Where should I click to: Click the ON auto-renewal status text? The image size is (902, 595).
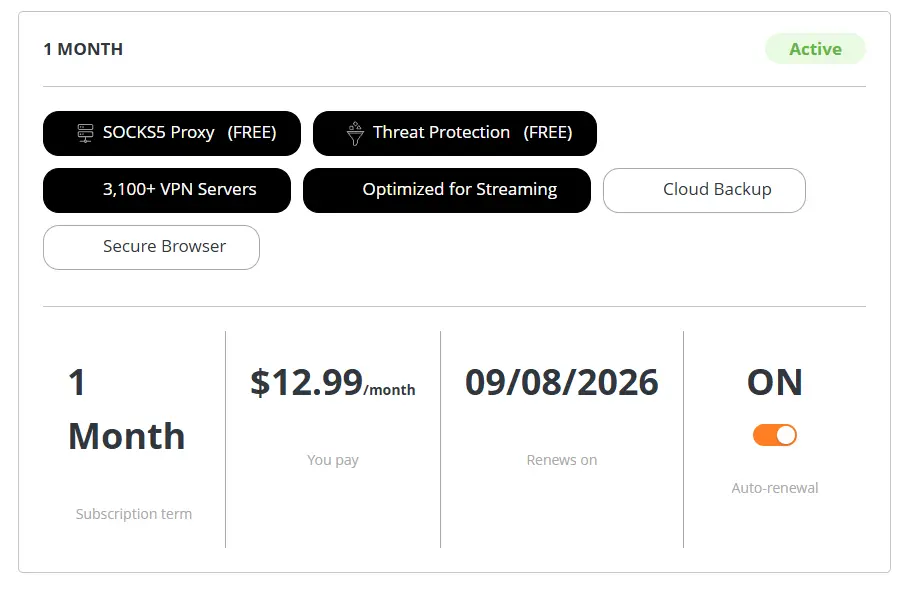774,382
